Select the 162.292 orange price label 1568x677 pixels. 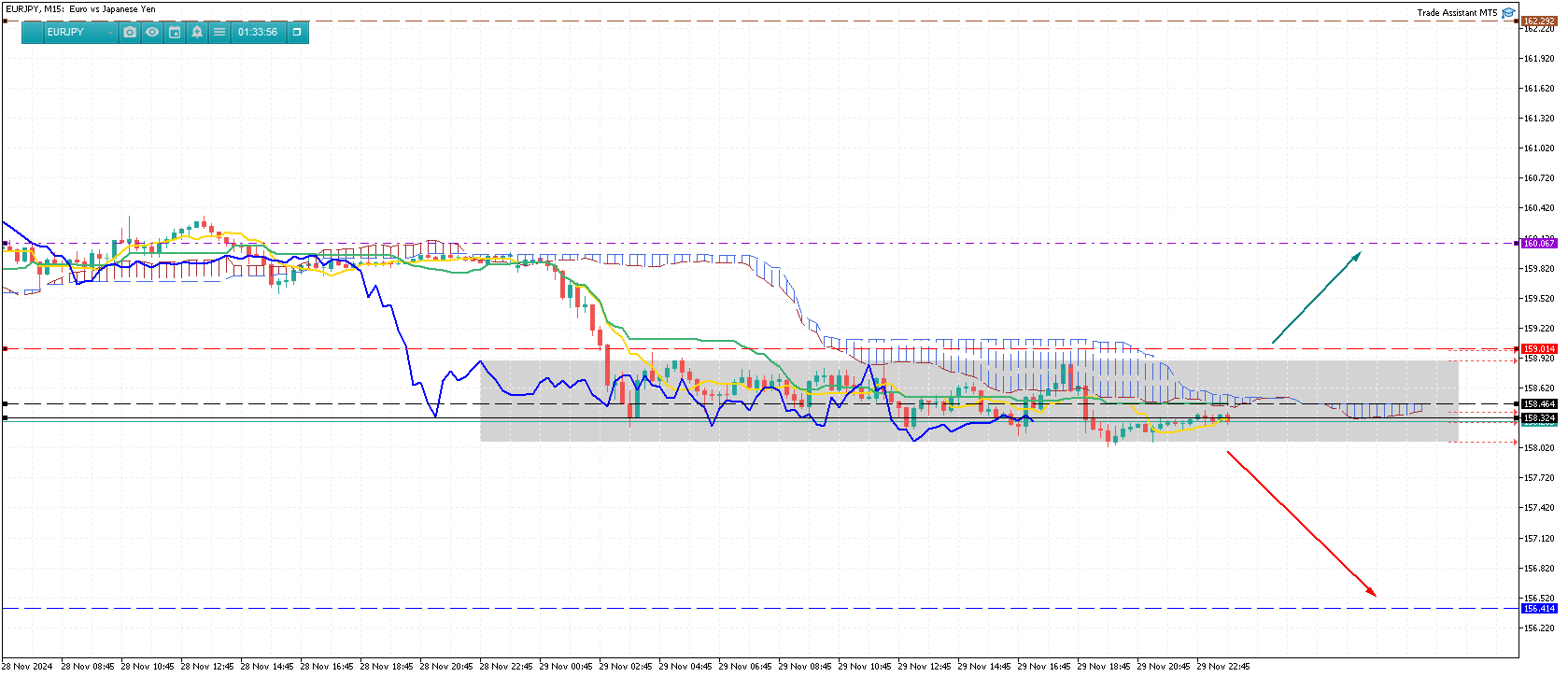coord(1539,21)
